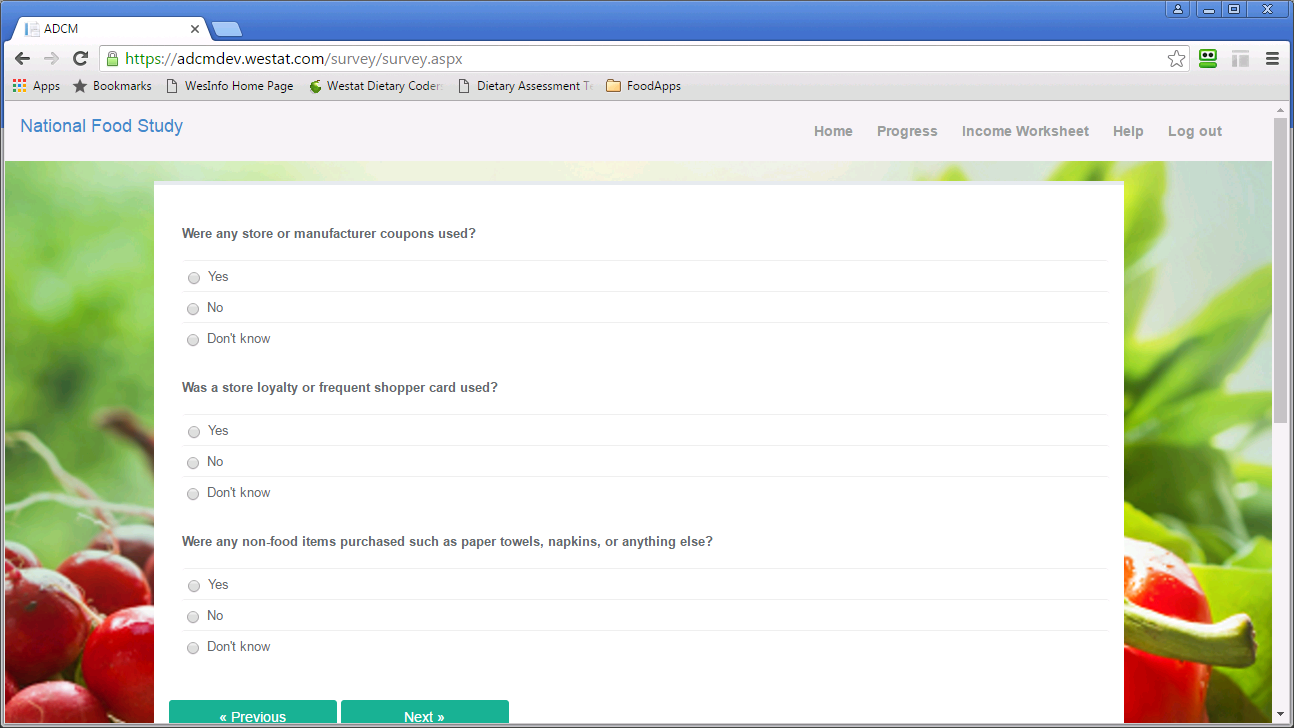Image resolution: width=1294 pixels, height=728 pixels.
Task: Open the Apps grid shortcut
Action: click(36, 86)
